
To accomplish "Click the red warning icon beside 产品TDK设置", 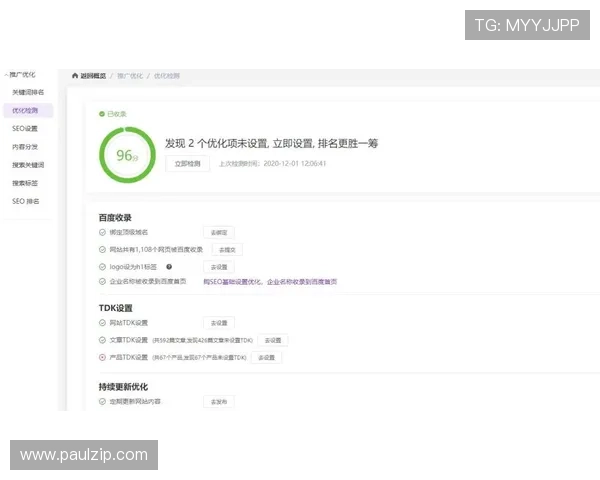I will (x=102, y=357).
